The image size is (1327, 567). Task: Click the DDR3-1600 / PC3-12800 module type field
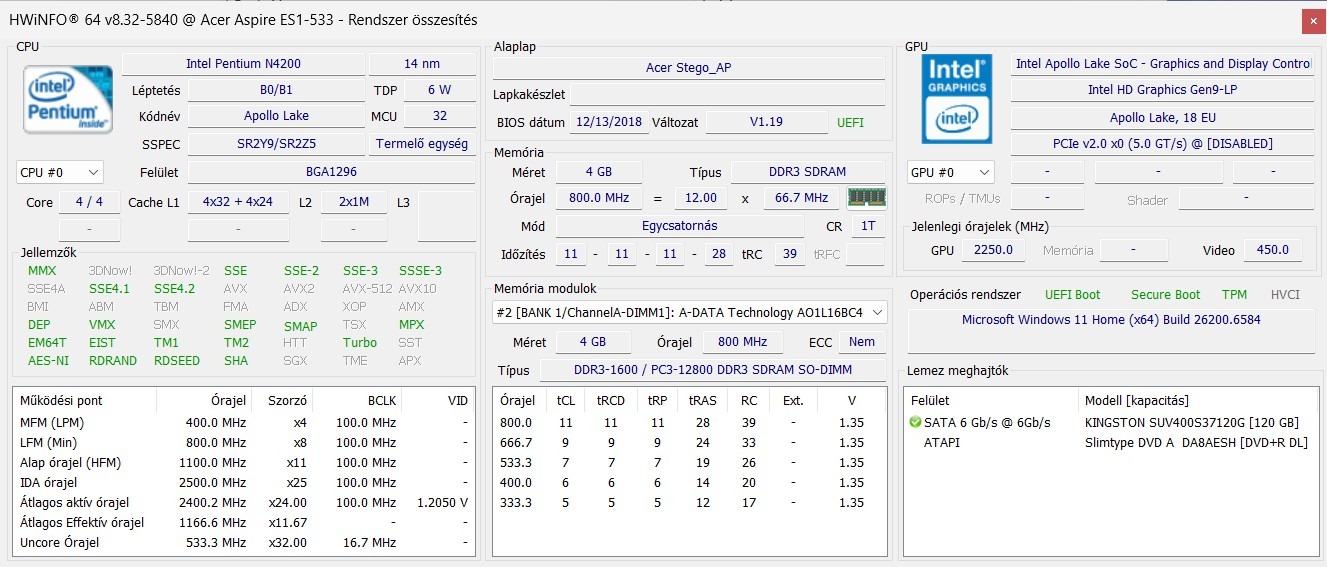point(712,370)
